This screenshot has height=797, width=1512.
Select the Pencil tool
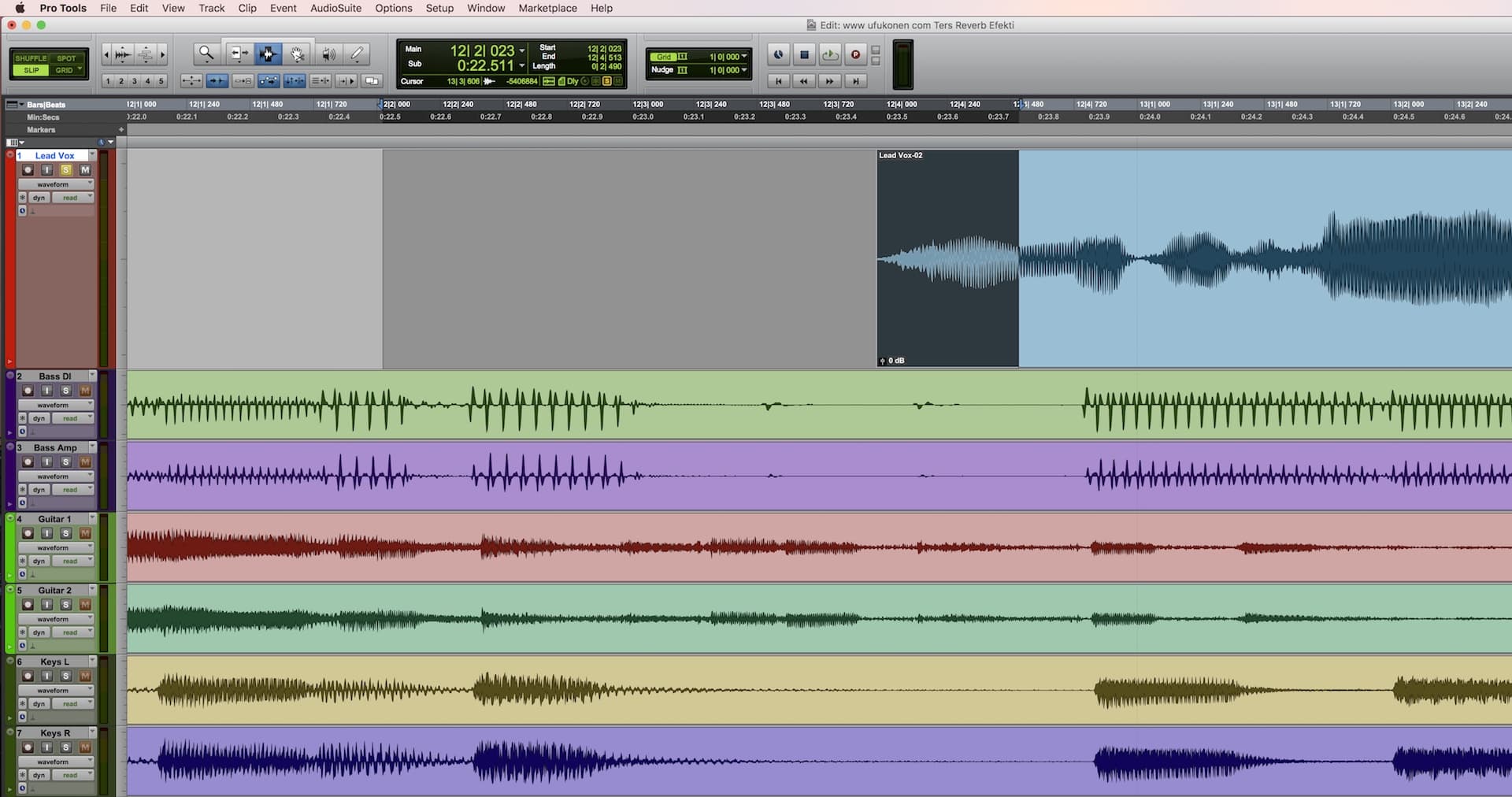click(357, 54)
